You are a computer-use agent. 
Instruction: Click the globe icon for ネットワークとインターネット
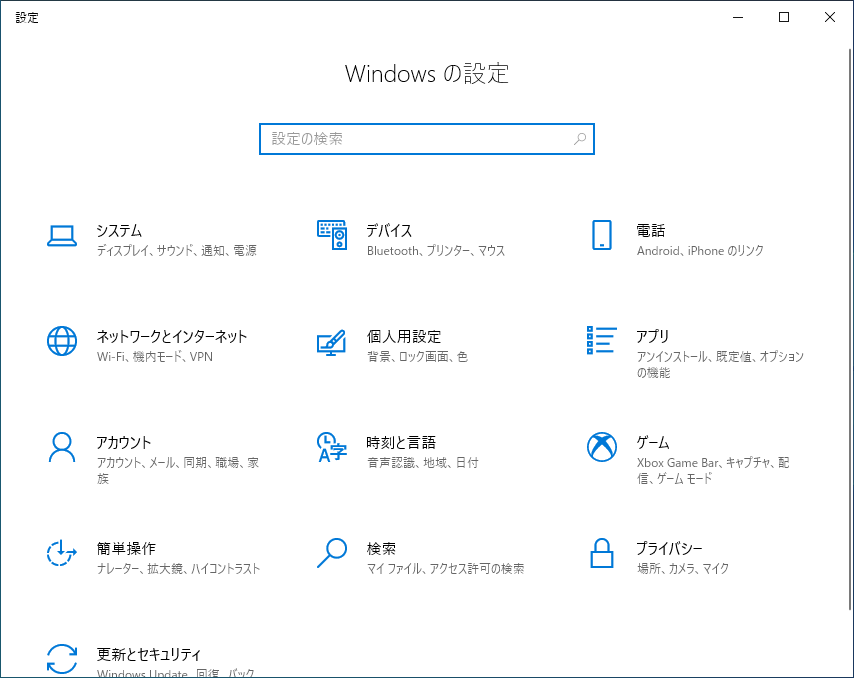62,341
